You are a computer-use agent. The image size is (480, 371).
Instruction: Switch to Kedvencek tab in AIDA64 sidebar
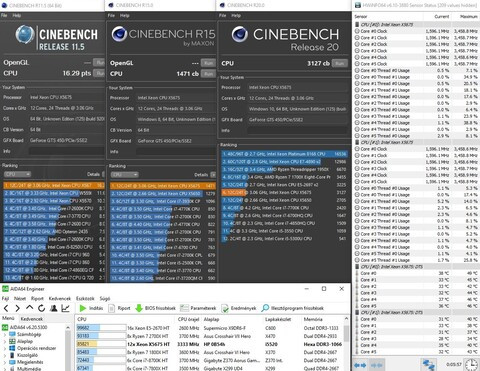pos(32,319)
